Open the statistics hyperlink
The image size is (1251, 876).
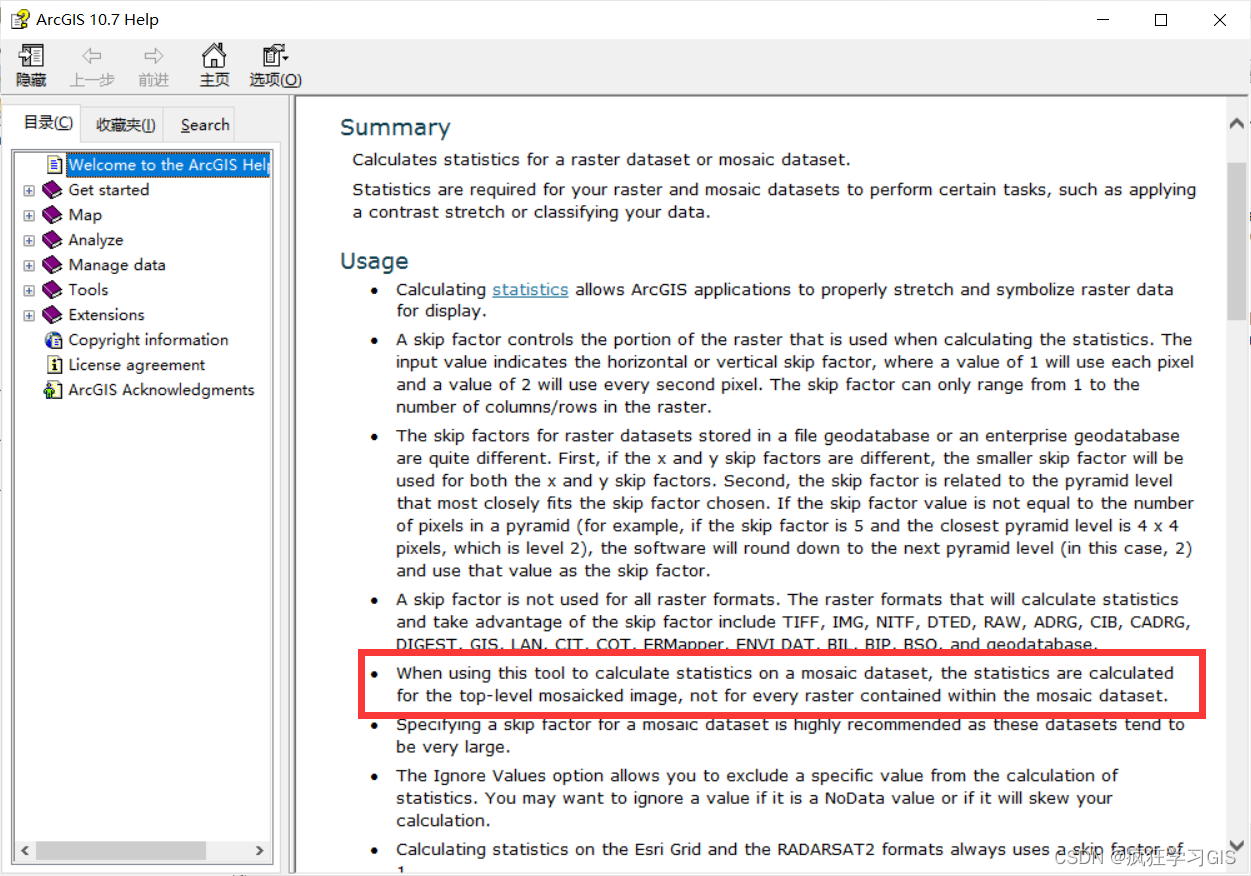[x=530, y=289]
